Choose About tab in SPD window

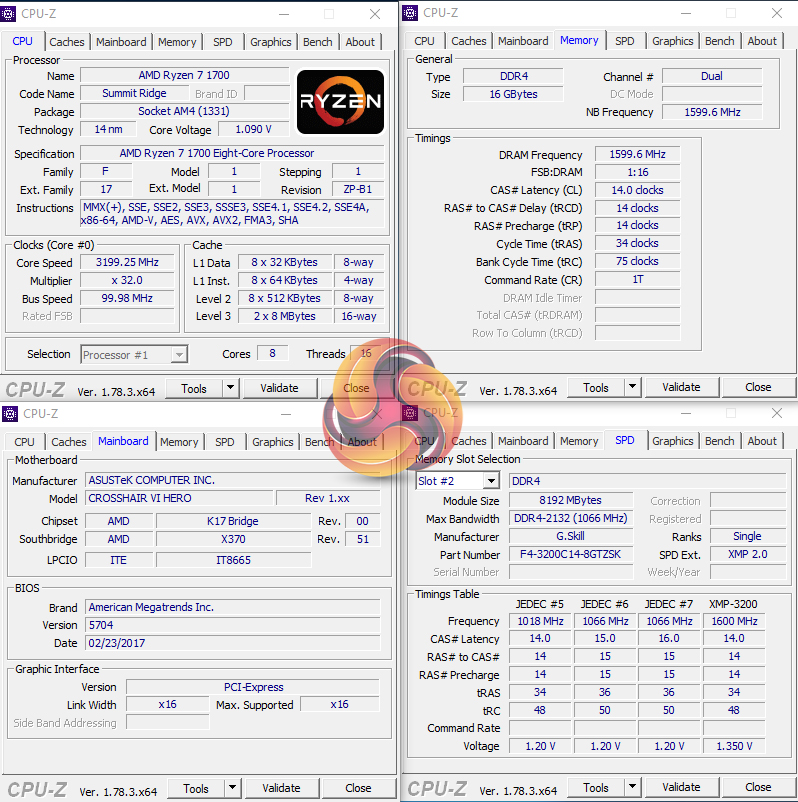(x=762, y=441)
